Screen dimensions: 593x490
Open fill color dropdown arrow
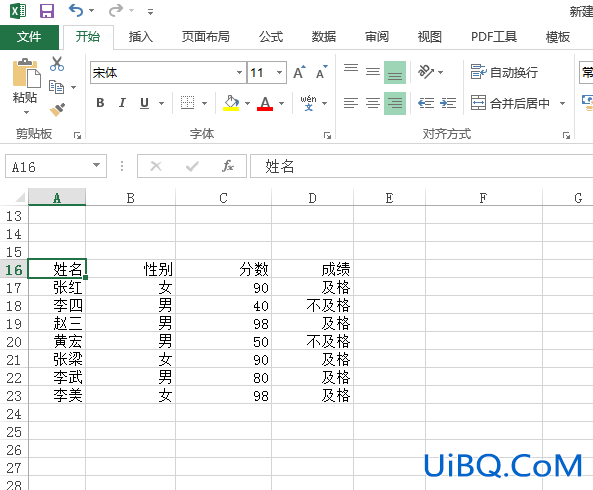[247, 103]
